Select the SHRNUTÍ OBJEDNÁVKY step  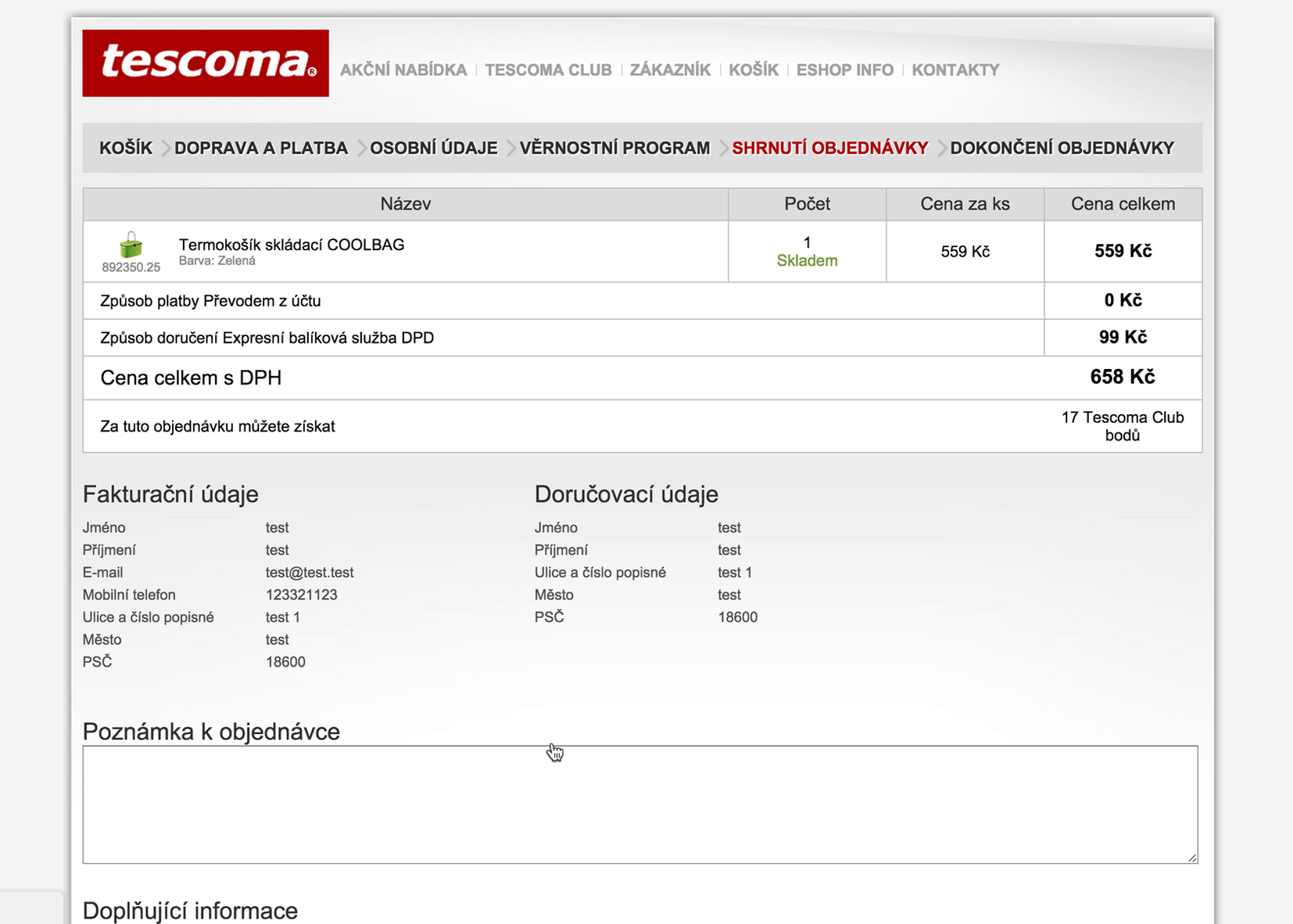[x=830, y=148]
